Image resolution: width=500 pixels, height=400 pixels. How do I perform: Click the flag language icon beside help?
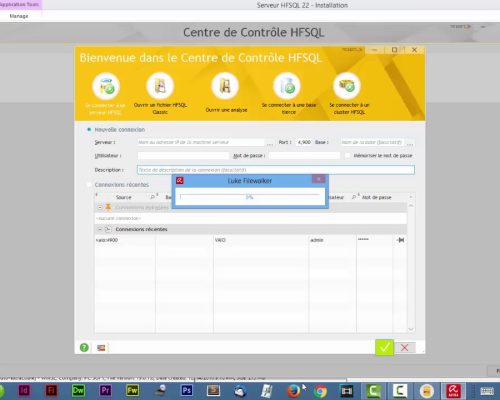click(x=101, y=348)
